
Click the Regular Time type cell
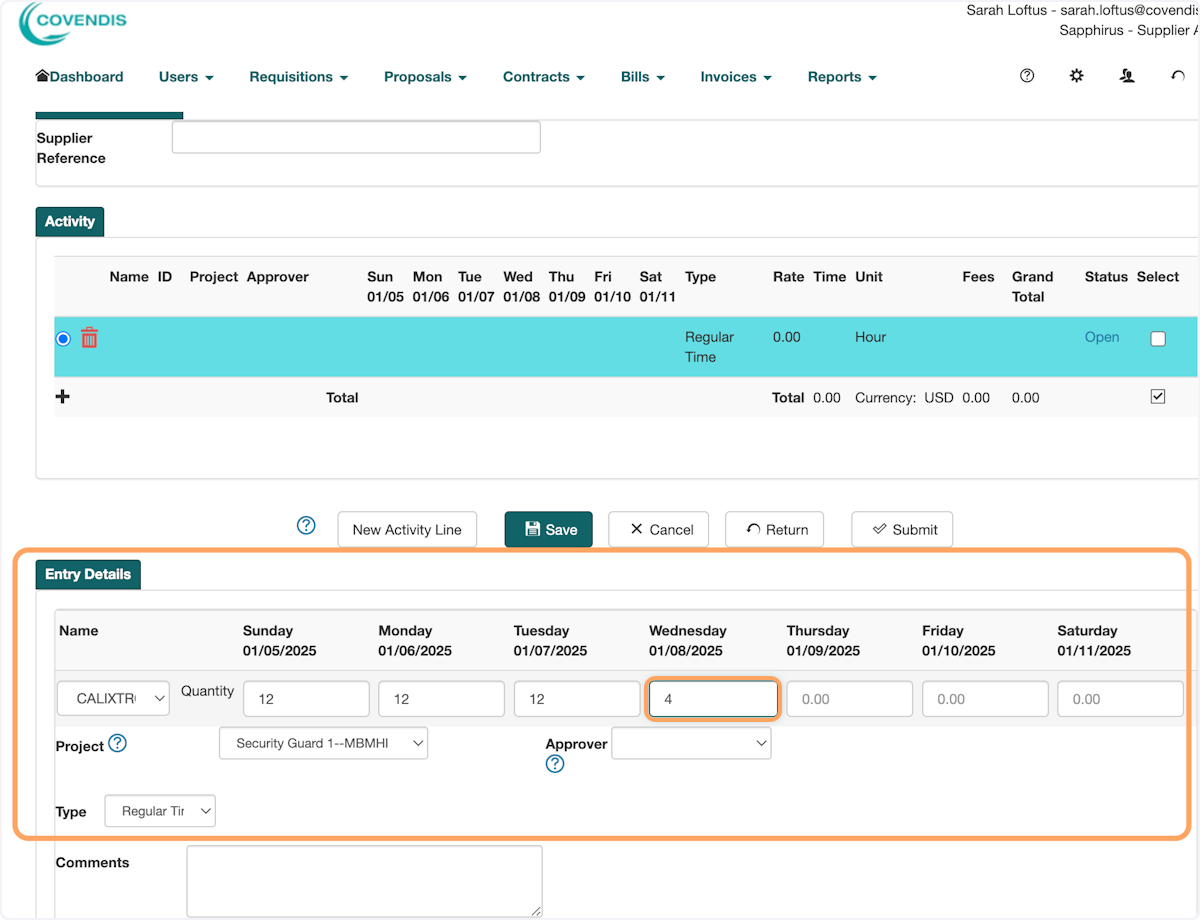click(709, 347)
